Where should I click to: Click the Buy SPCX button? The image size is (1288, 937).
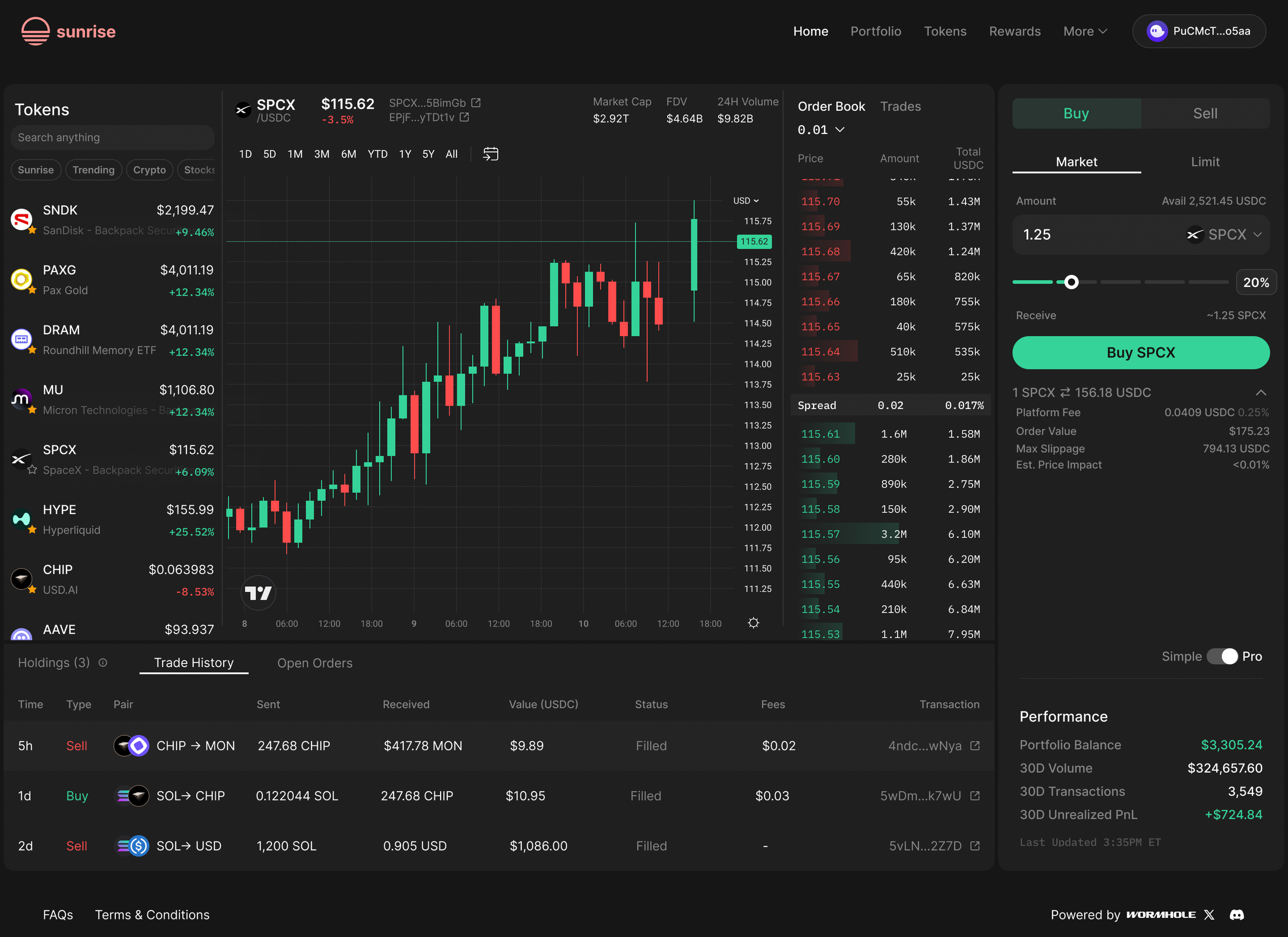coord(1141,353)
